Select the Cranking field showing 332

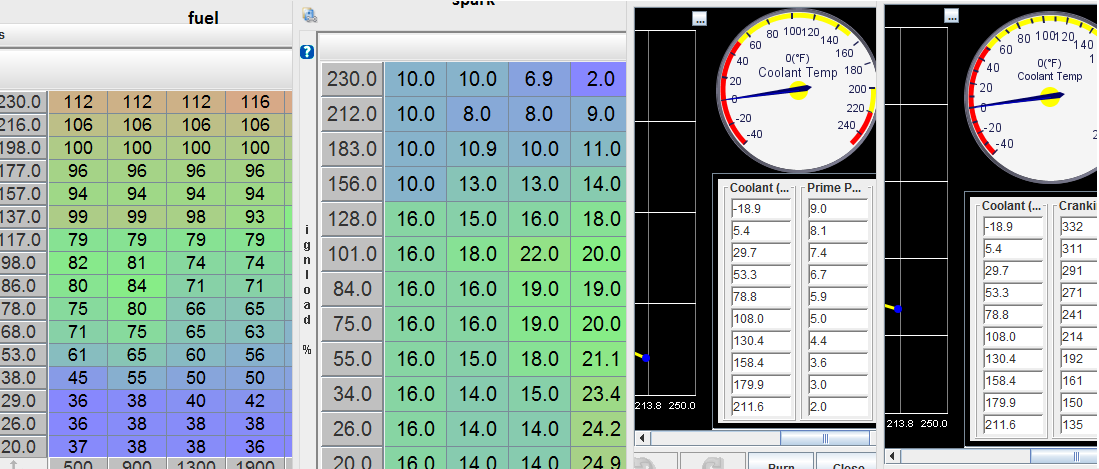(x=1078, y=227)
